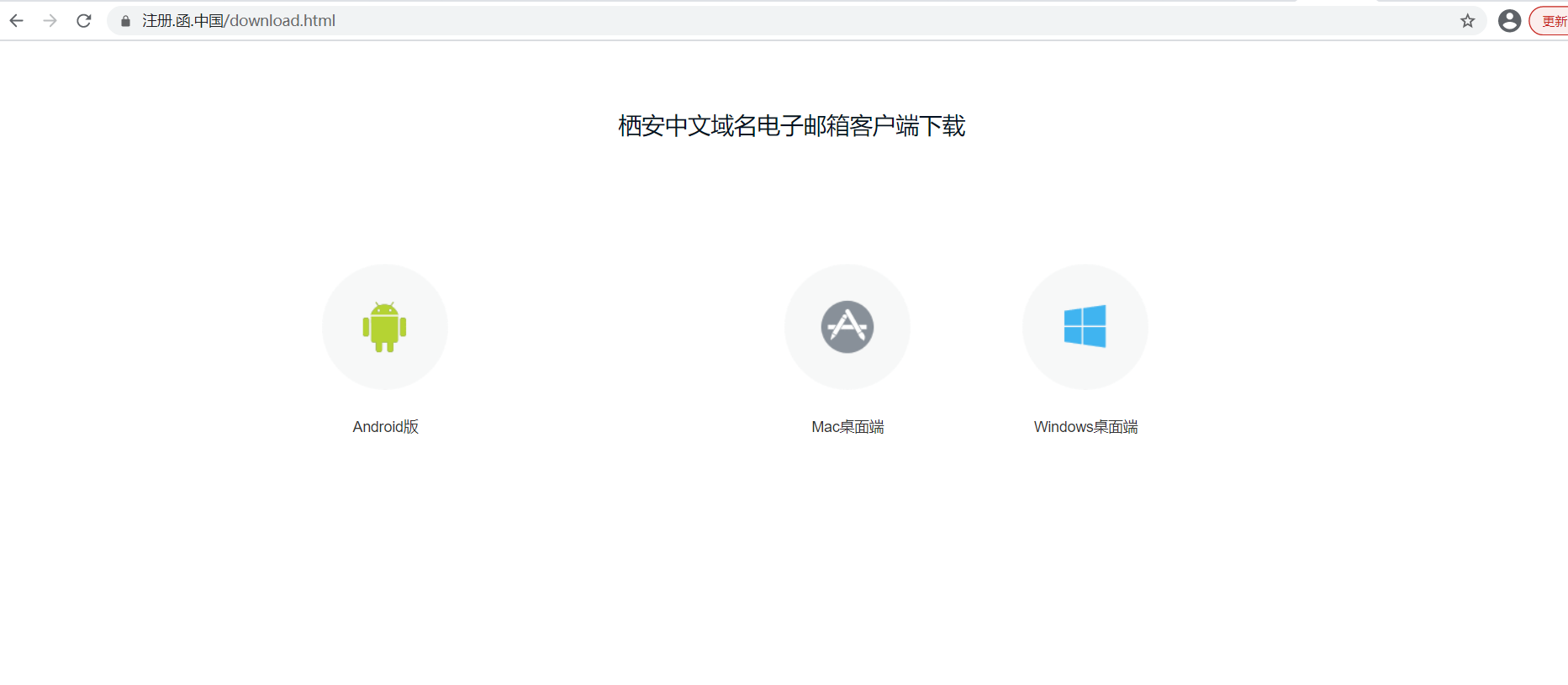The width and height of the screenshot is (1568, 685).
Task: Reload the page with refresh icon
Action: point(84,21)
